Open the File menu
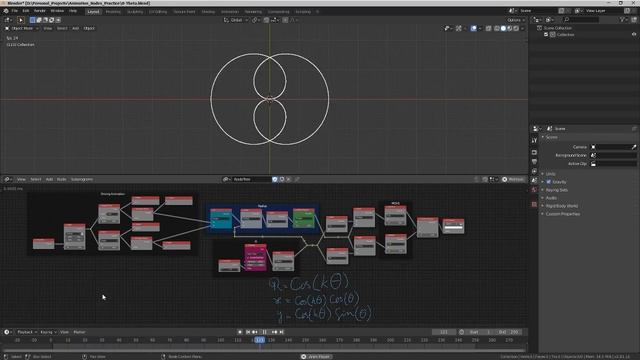The height and width of the screenshot is (360, 640). [x=15, y=11]
